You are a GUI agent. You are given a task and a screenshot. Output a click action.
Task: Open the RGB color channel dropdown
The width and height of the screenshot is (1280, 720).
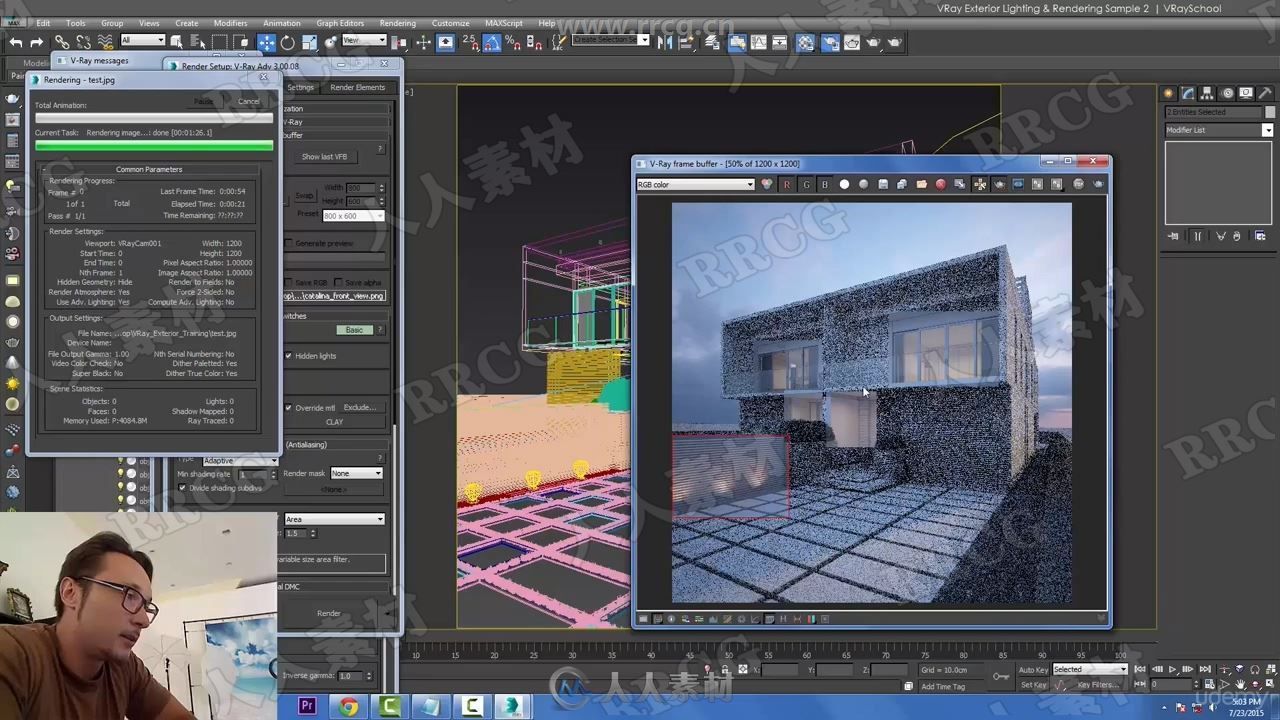tap(696, 184)
